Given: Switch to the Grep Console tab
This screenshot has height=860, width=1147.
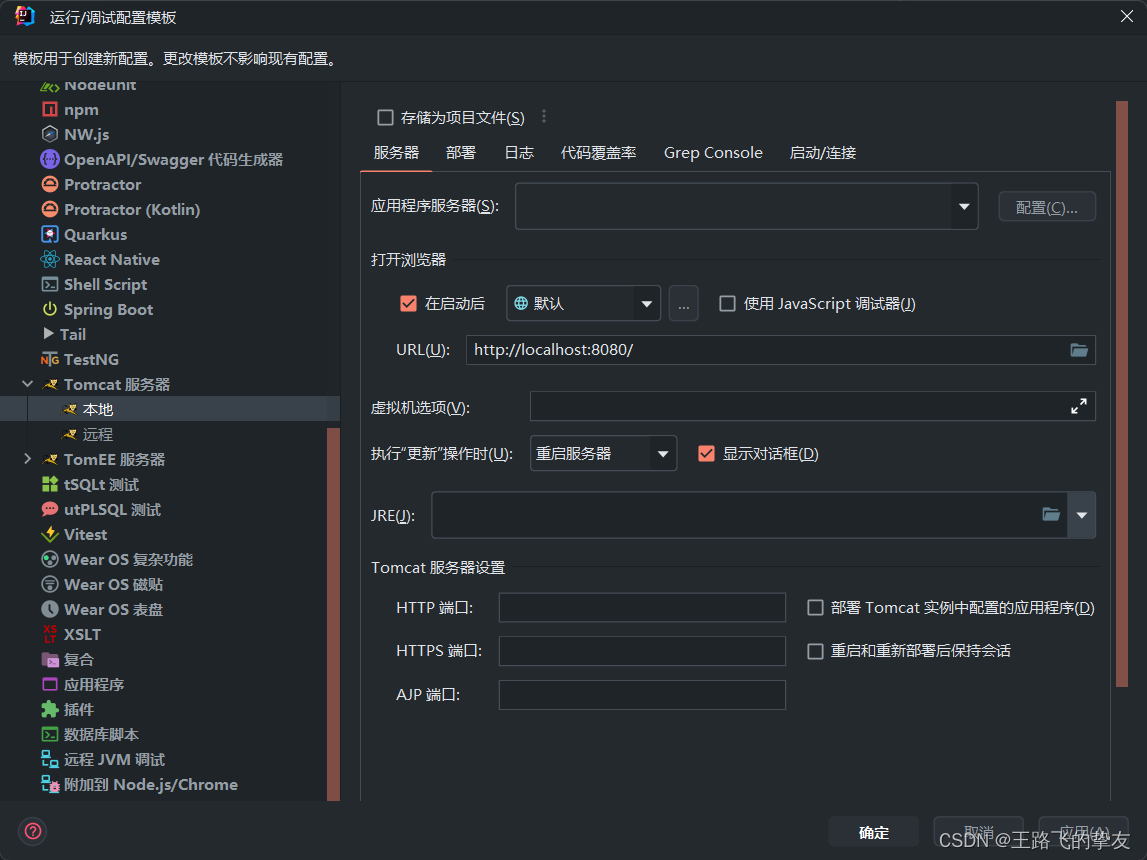Looking at the screenshot, I should tap(713, 153).
